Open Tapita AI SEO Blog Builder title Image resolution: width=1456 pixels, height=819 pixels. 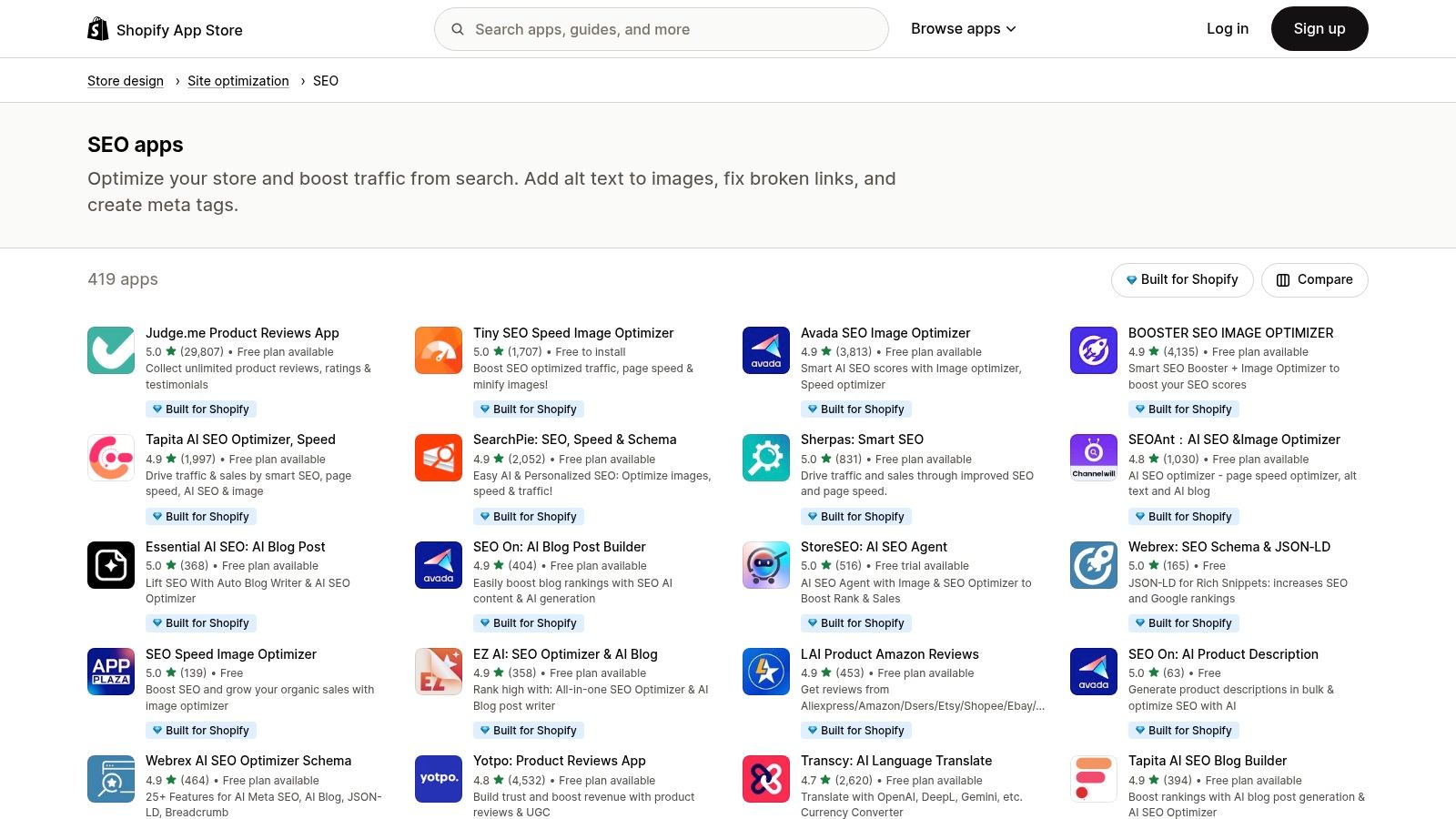point(1208,761)
